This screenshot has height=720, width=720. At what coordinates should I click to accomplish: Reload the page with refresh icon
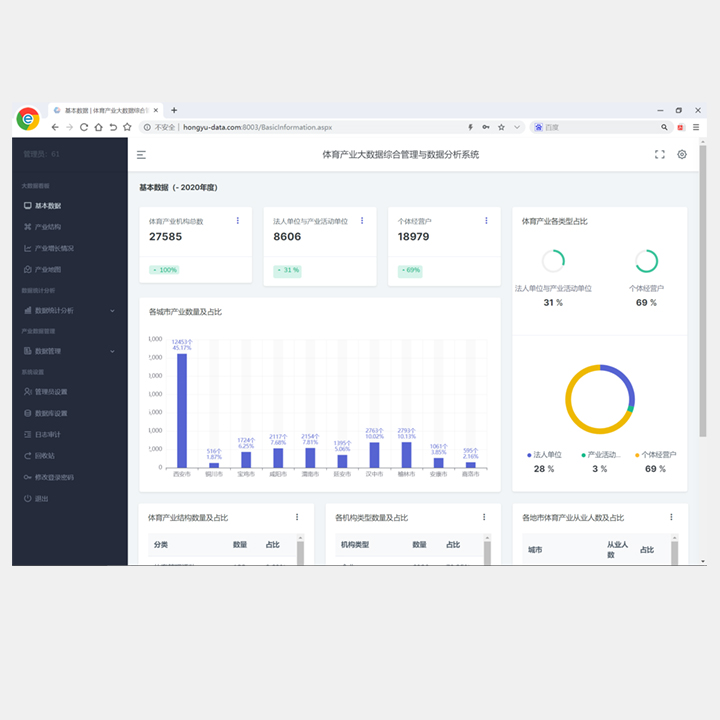[x=84, y=127]
